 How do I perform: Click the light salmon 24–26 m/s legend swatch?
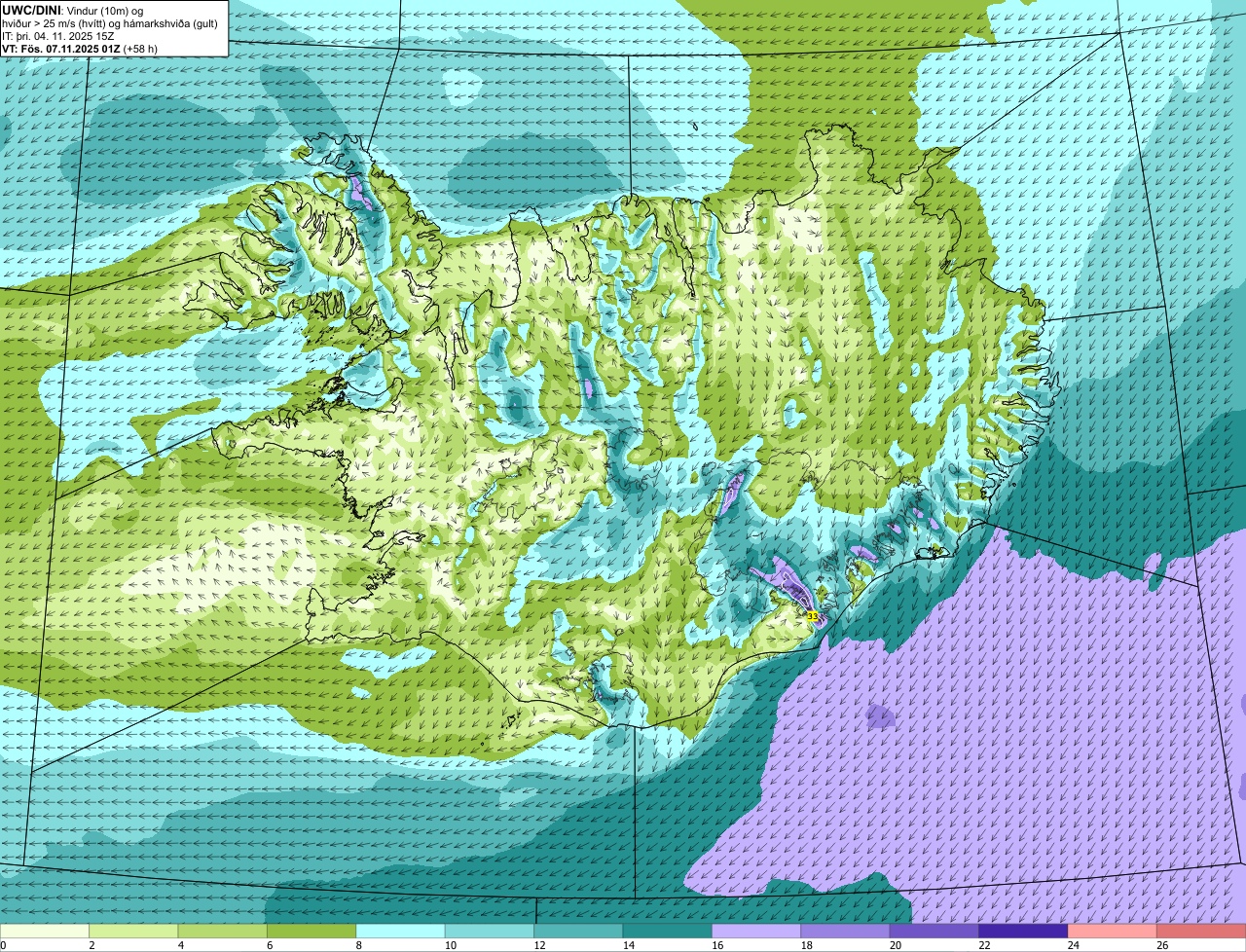coord(1113,932)
